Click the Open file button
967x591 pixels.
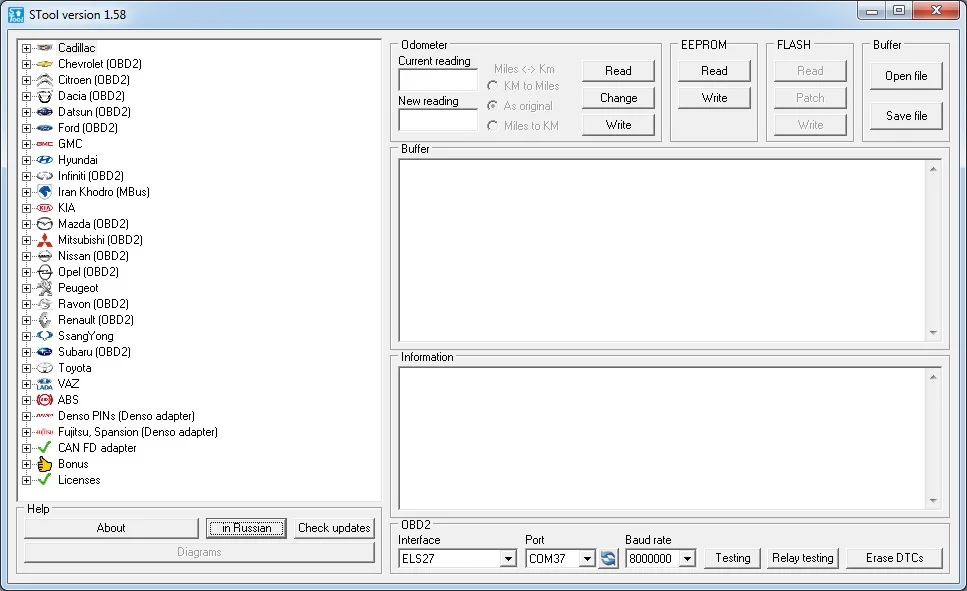906,76
